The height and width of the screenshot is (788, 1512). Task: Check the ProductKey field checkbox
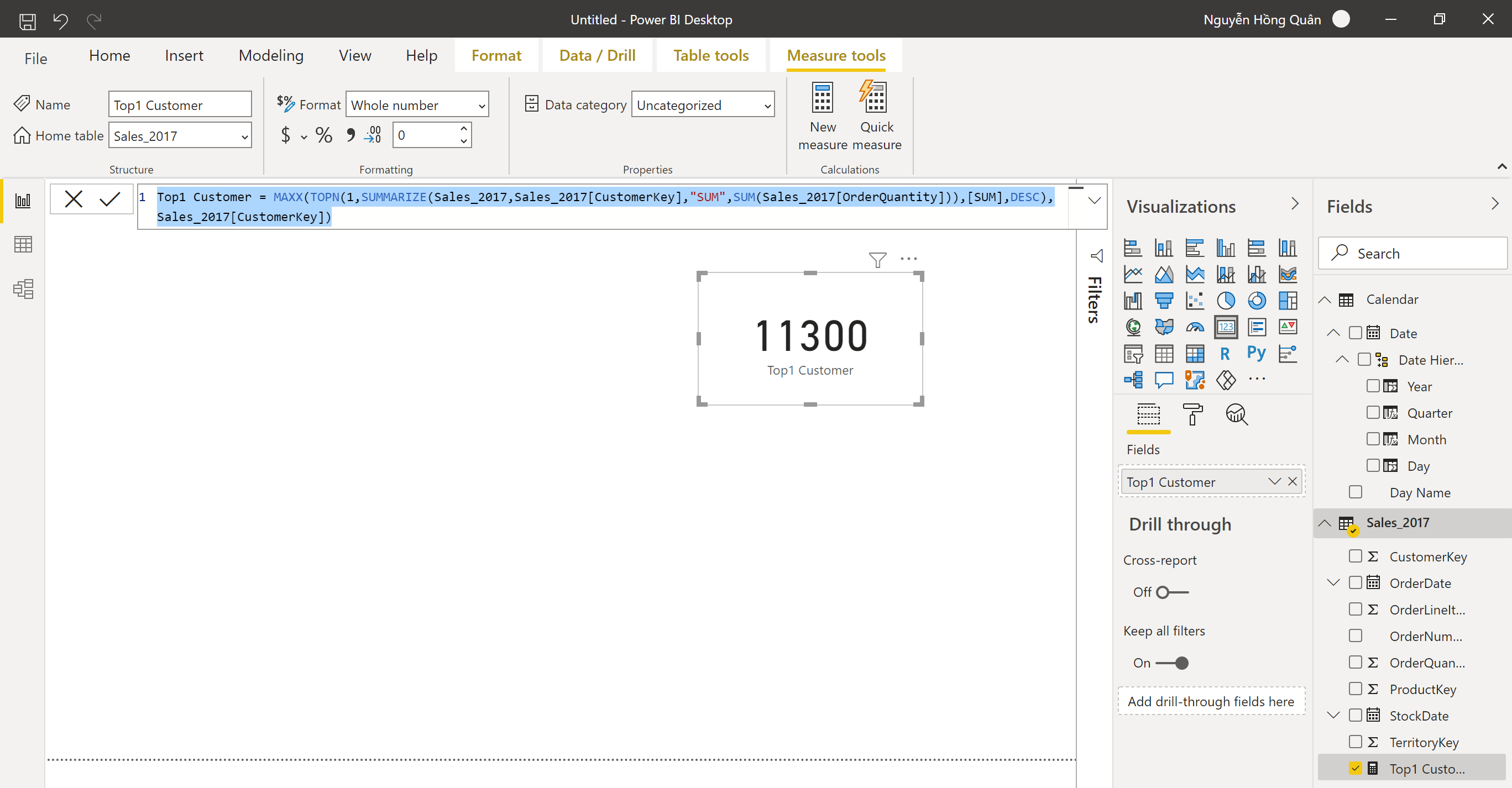[x=1356, y=688]
